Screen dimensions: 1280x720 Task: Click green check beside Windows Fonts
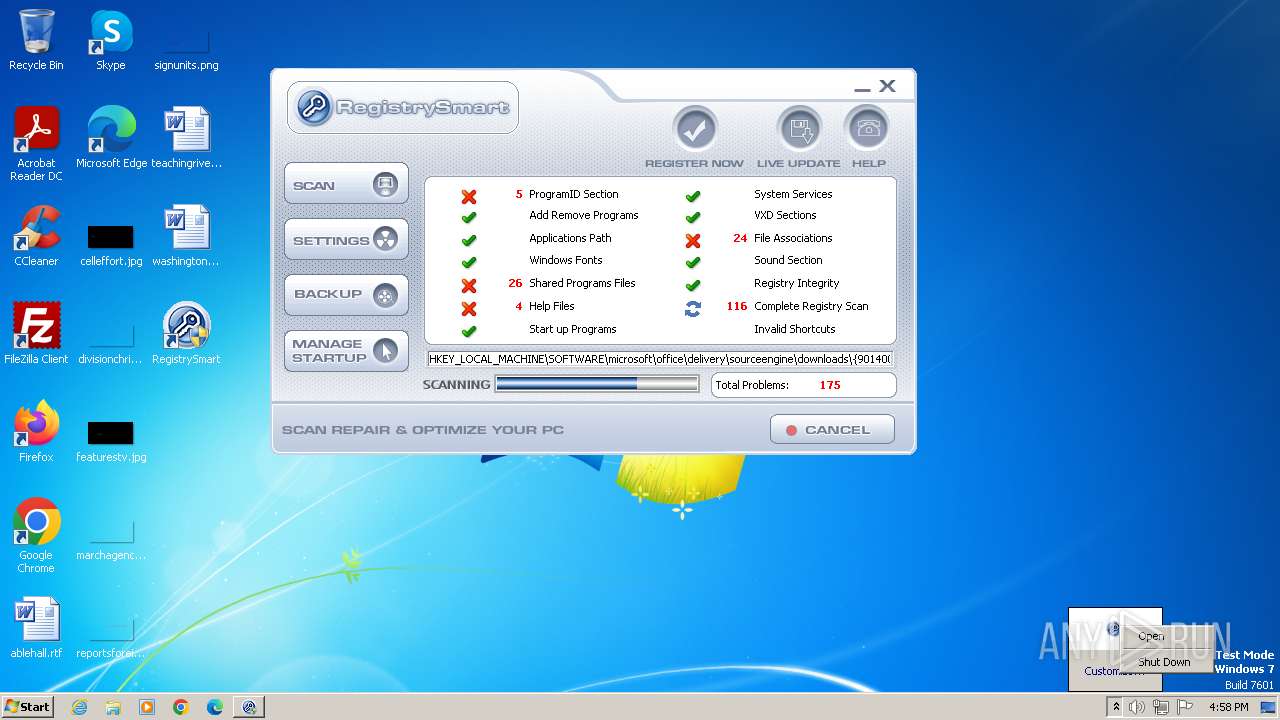click(468, 262)
